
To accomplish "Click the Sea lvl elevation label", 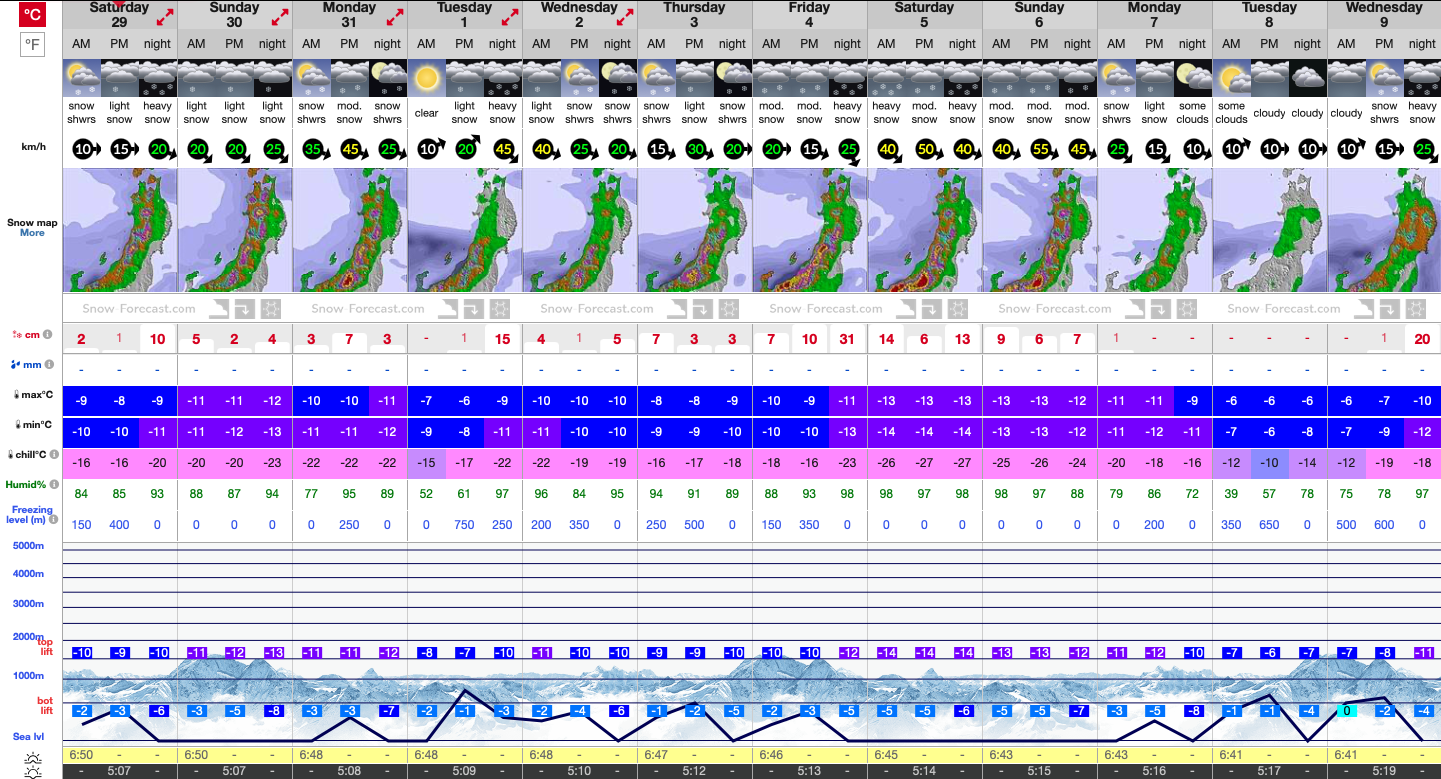I will coord(27,737).
